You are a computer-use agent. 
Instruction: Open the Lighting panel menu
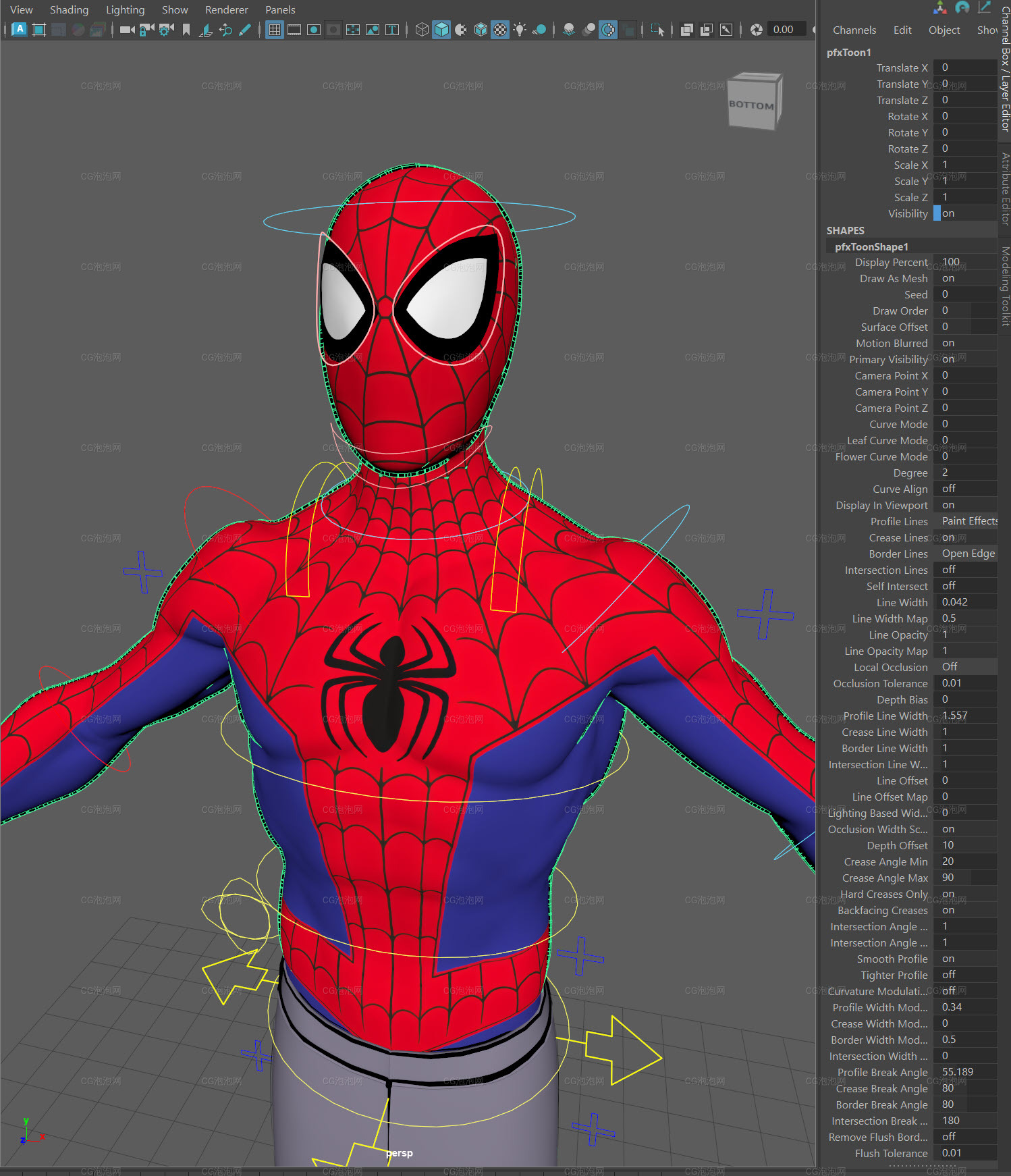125,9
